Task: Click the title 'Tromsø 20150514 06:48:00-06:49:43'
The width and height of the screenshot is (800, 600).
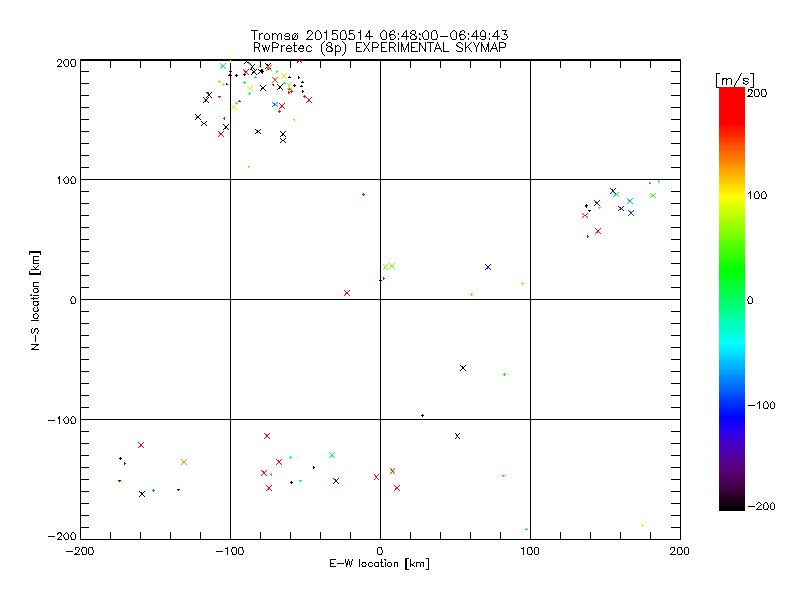Action: [x=379, y=35]
